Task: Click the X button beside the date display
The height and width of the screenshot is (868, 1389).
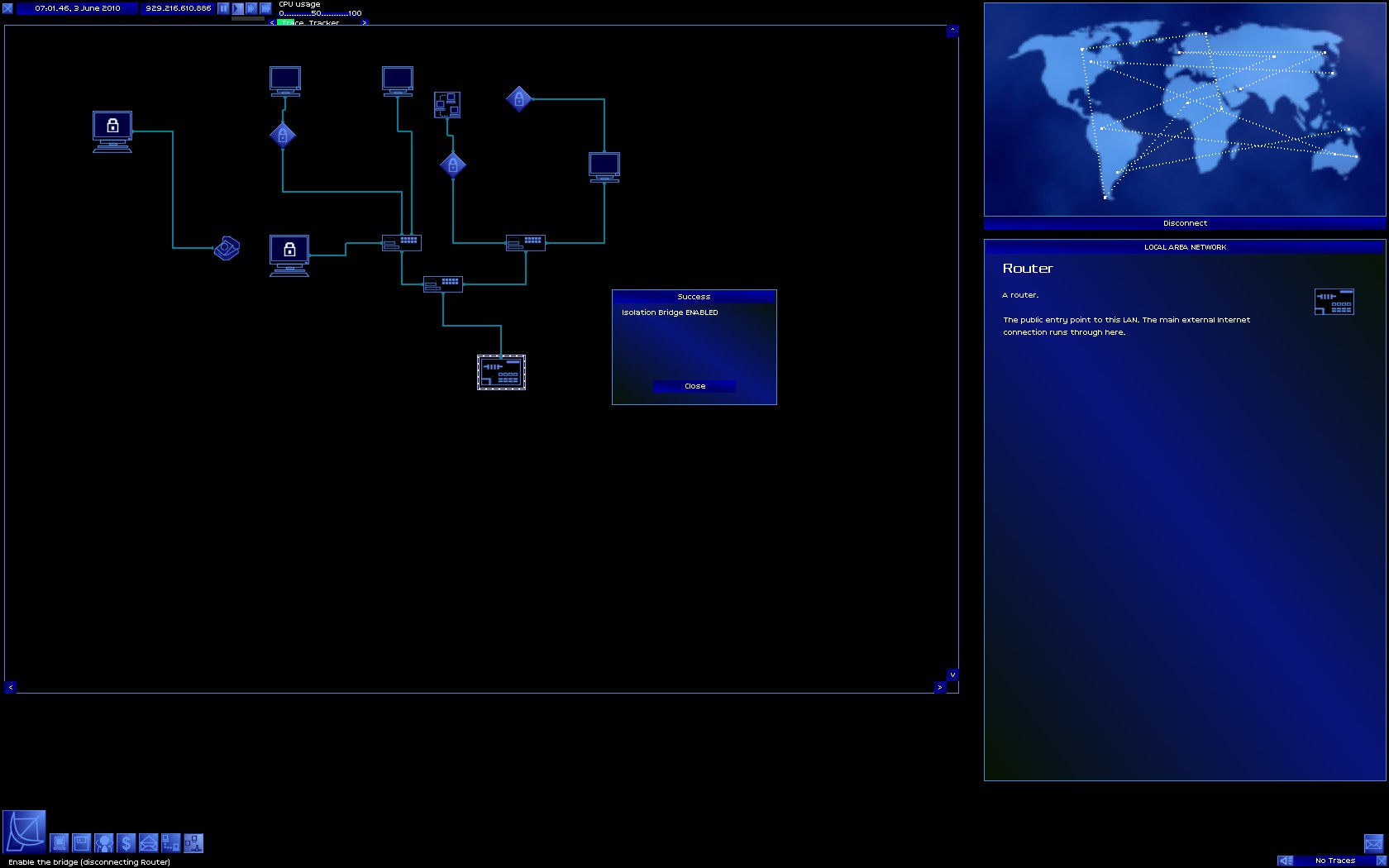Action: coord(7,8)
